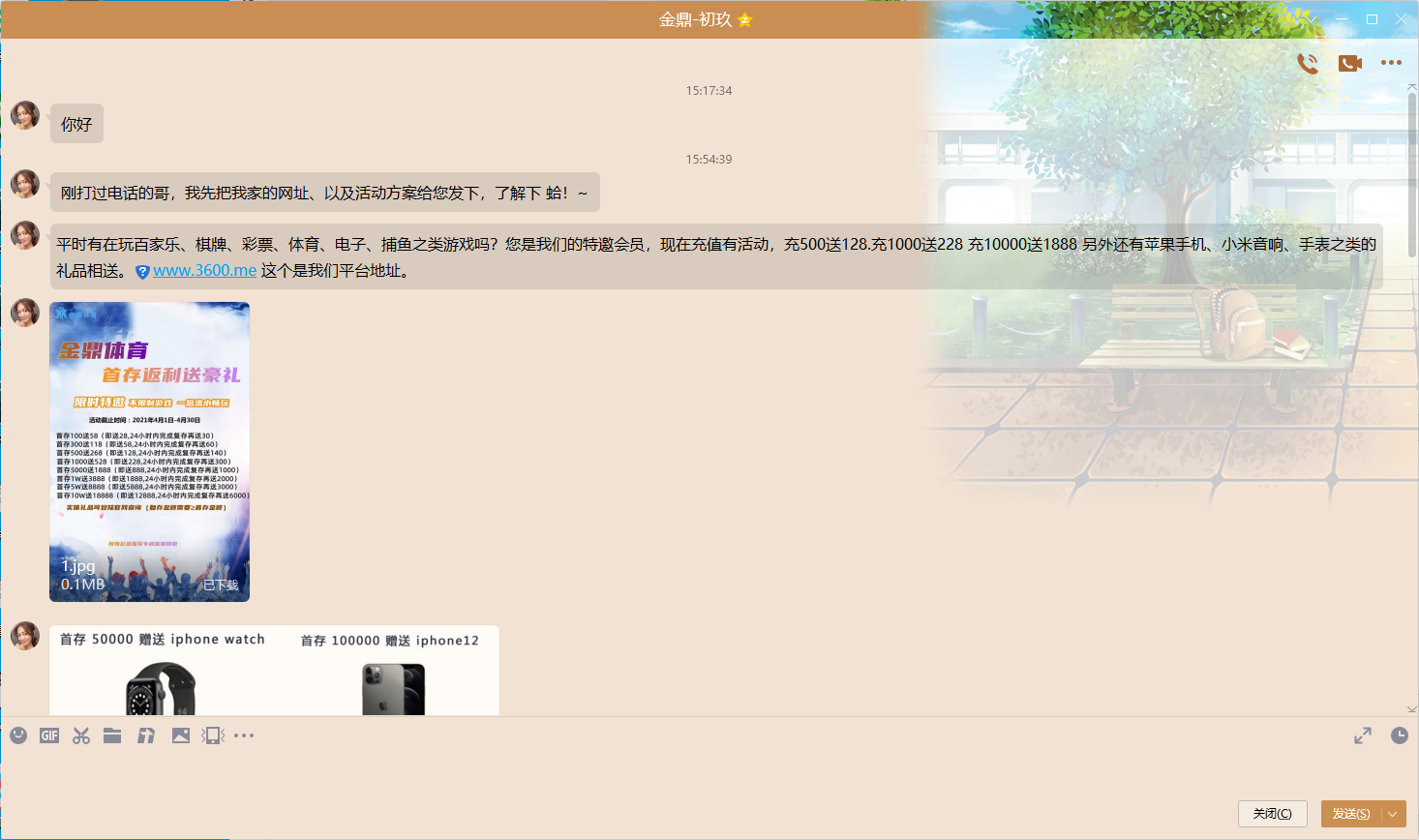This screenshot has height=840, width=1419.
Task: Click the 发送(S) send button
Action: tap(1350, 814)
